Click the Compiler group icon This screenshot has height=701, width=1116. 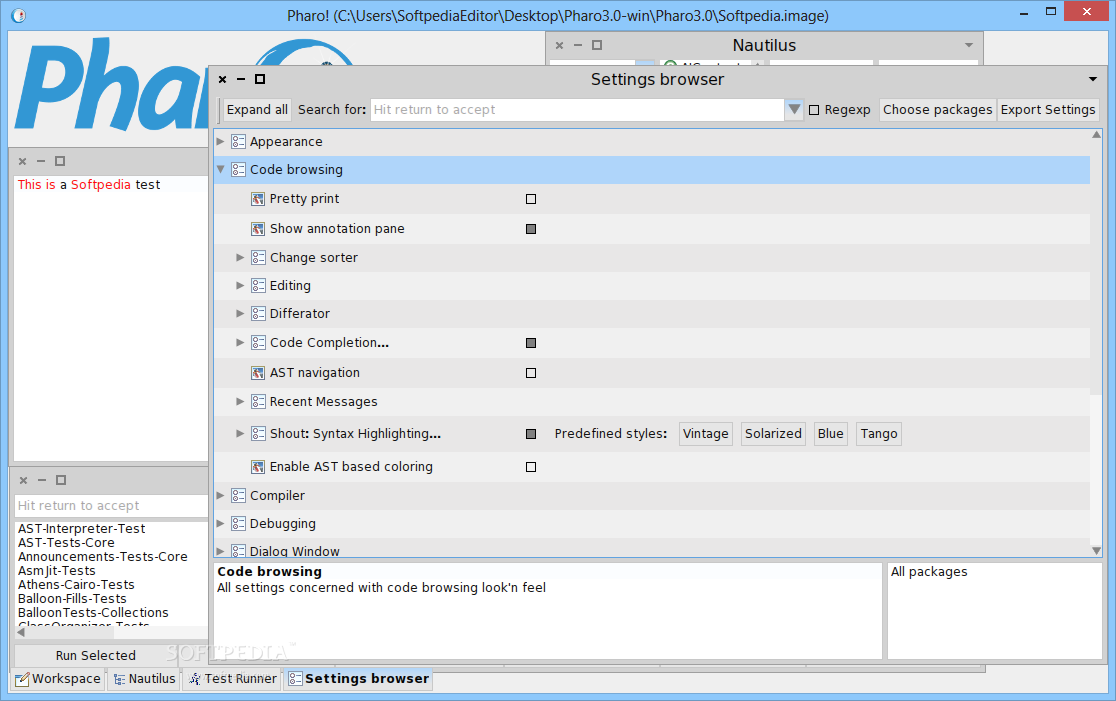(238, 495)
